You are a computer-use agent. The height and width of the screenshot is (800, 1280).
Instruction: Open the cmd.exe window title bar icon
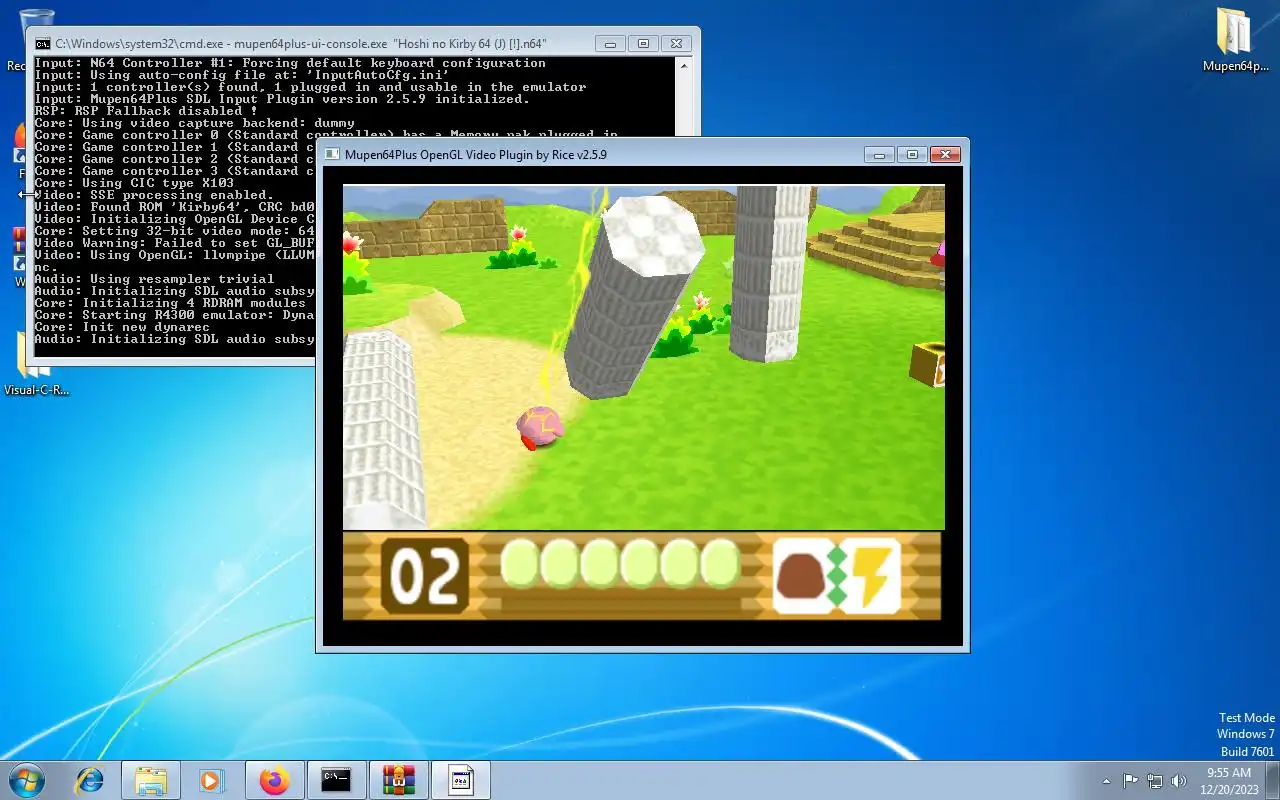(x=43, y=44)
